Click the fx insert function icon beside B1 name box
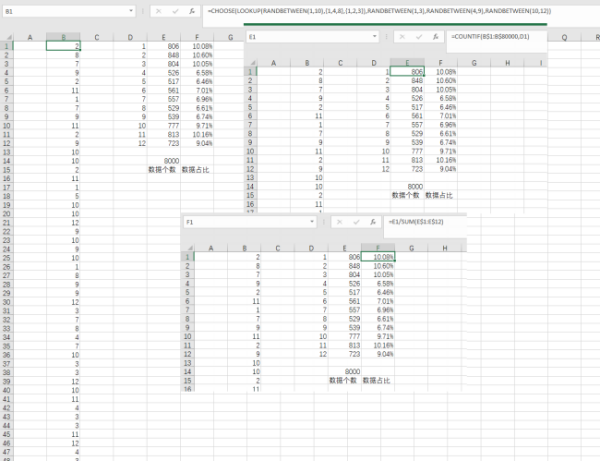Viewport: 600px width, 461px height. 192,11
